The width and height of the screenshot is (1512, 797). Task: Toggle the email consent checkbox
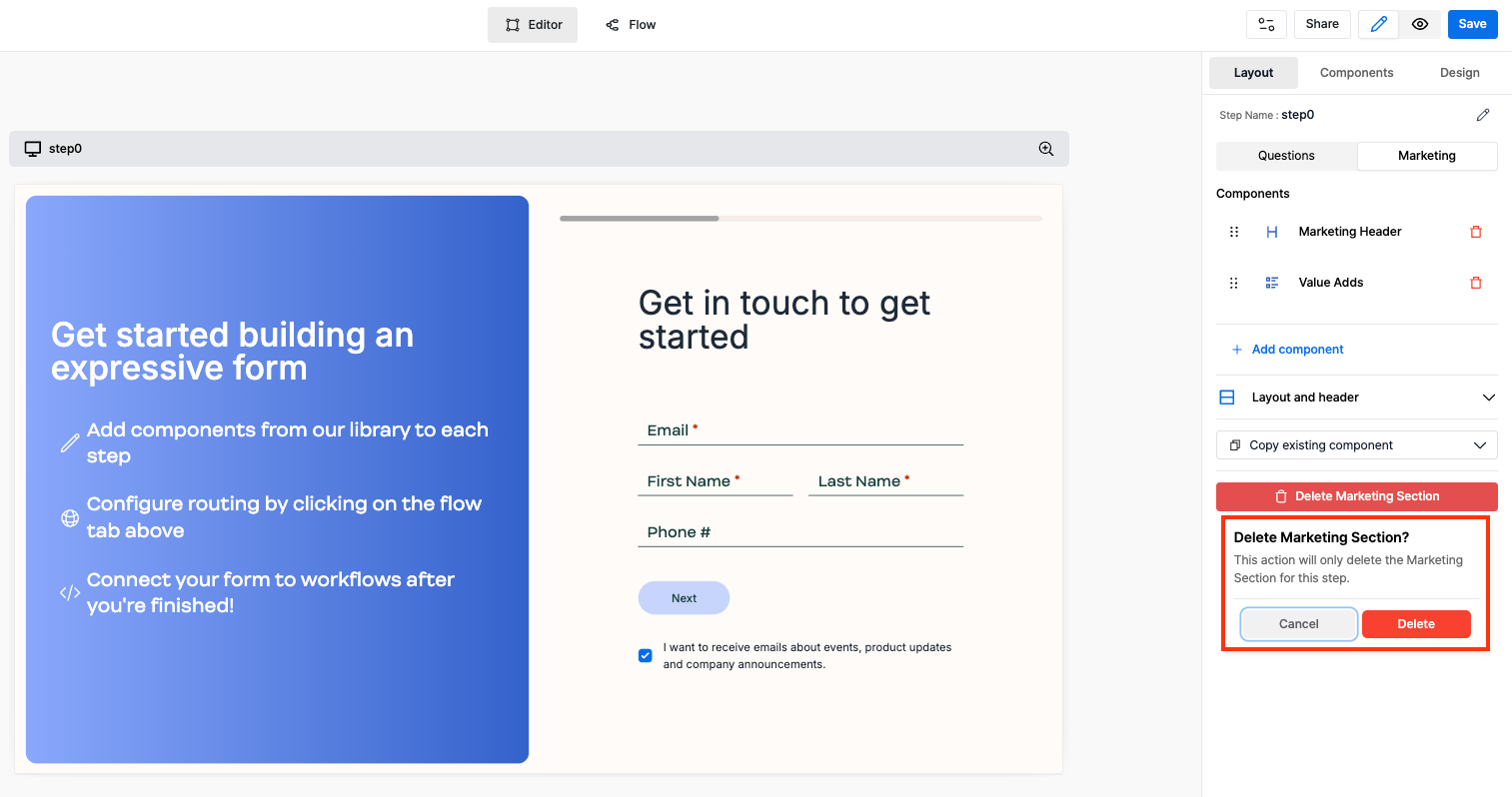click(646, 656)
